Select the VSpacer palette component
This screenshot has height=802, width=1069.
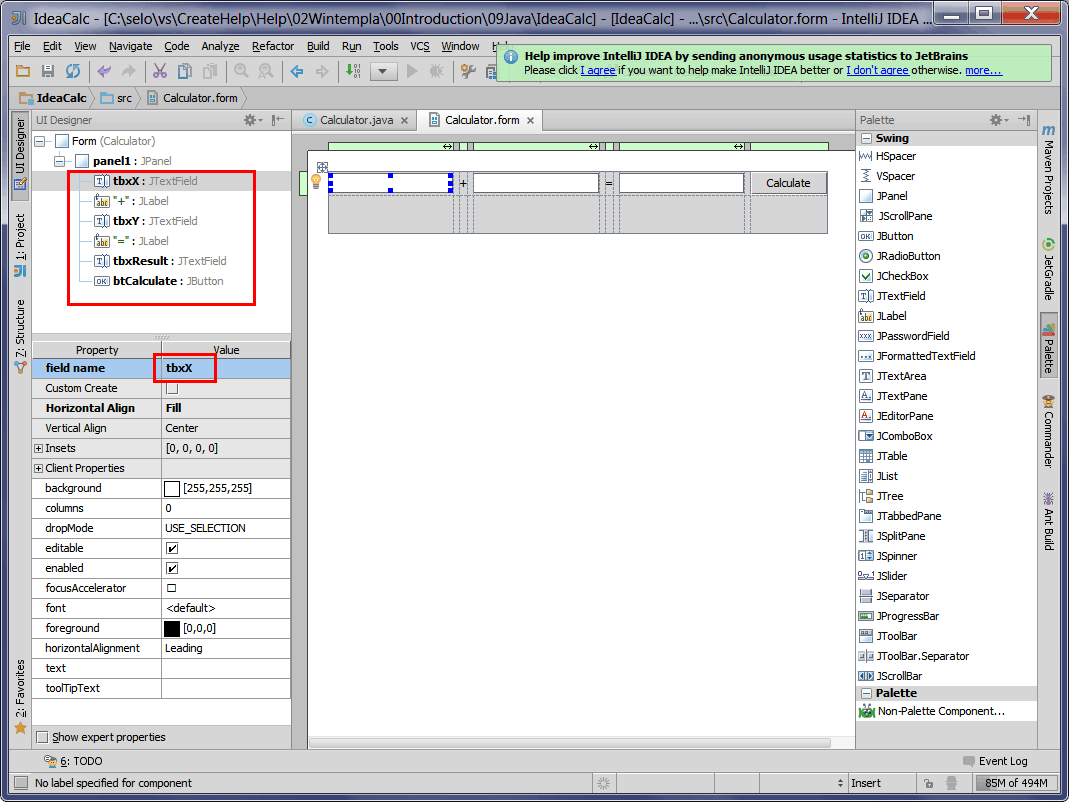(896, 176)
